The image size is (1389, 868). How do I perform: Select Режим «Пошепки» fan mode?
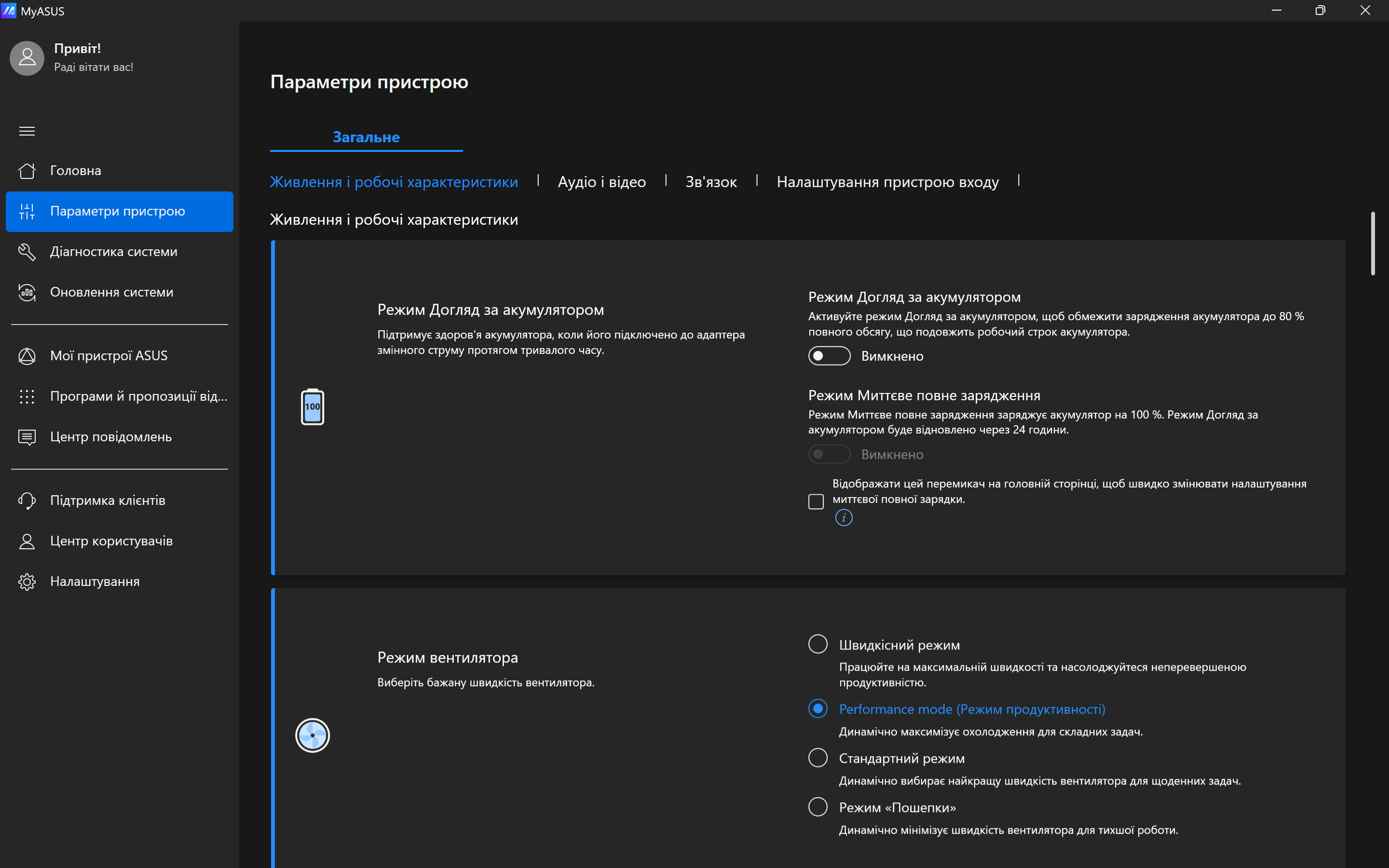point(817,807)
